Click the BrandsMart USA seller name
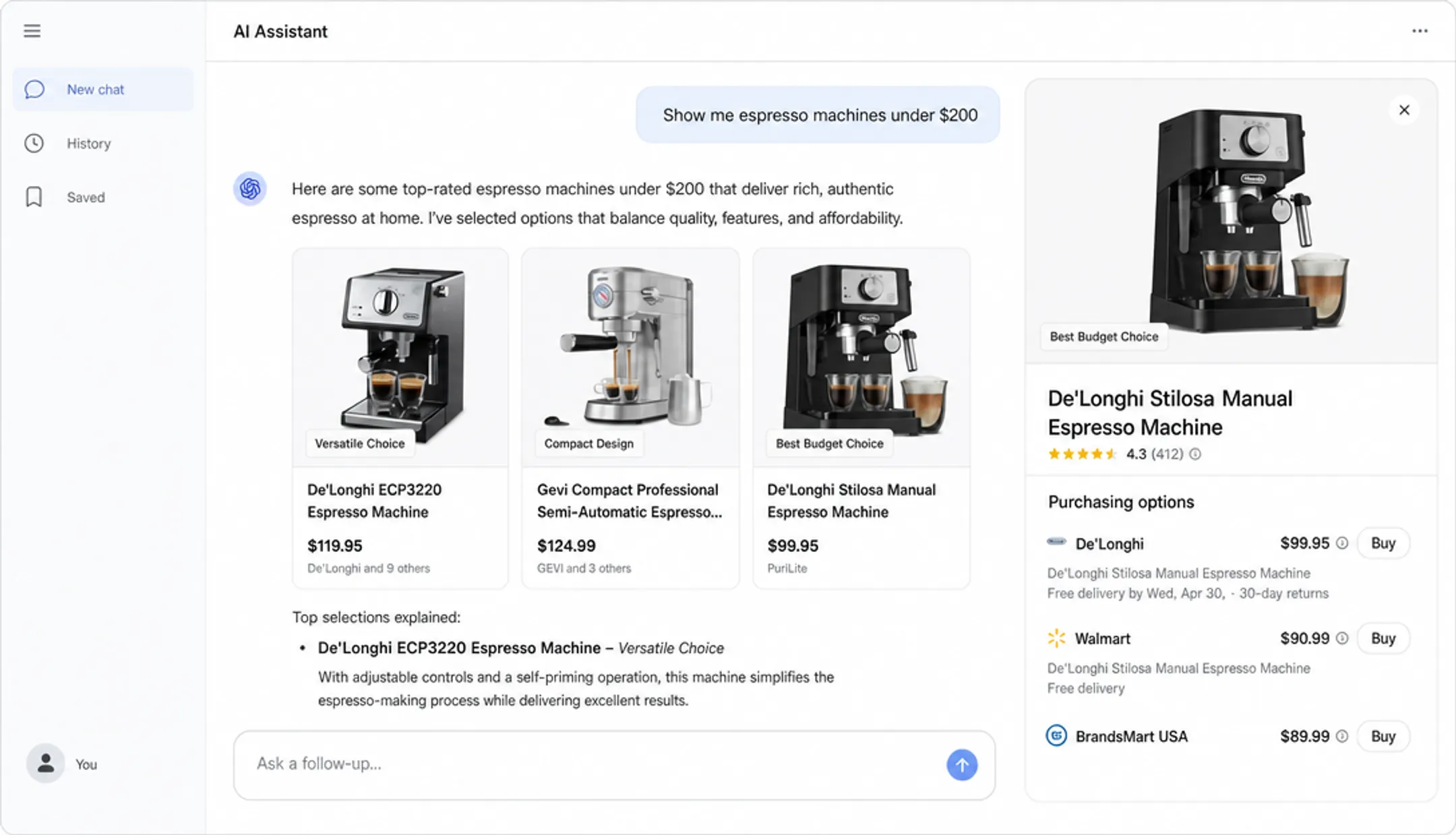Screen dimensions: 1456x835 (1131, 737)
